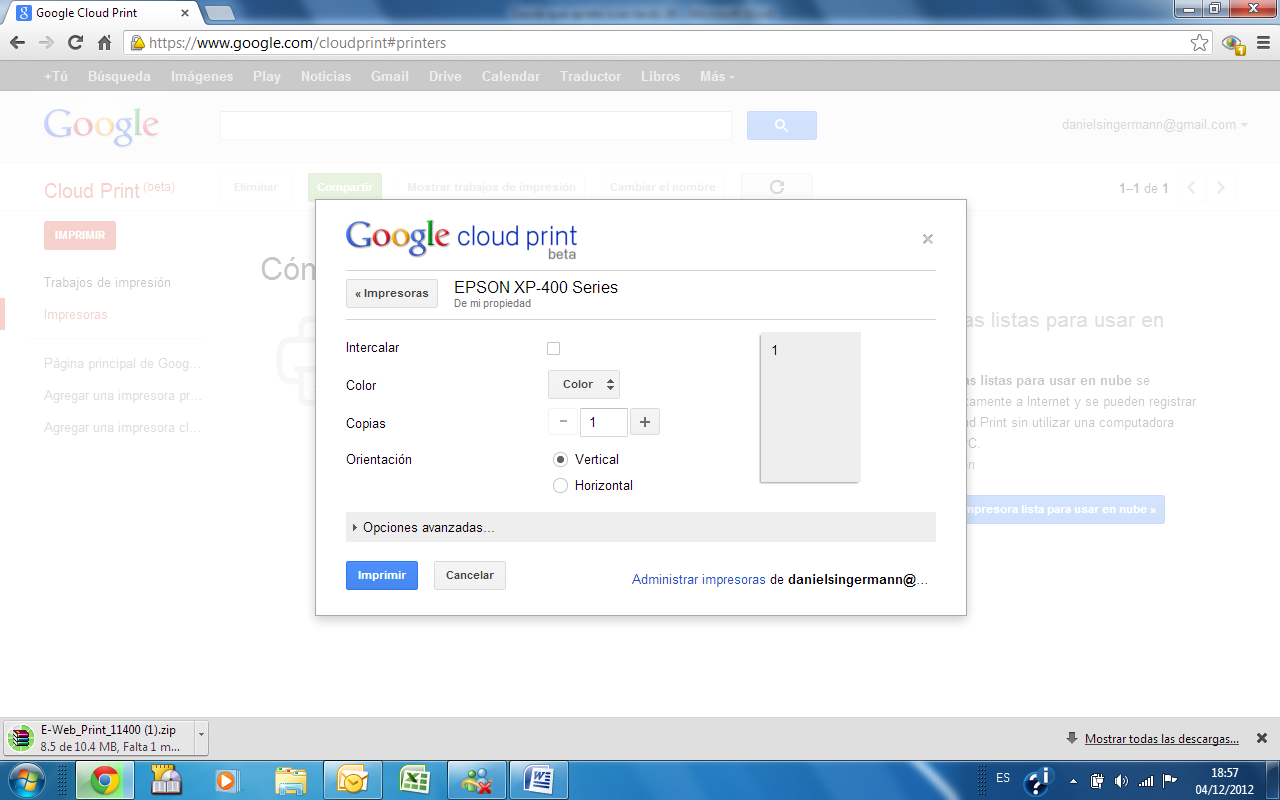Reload the page with the refresh icon
Screen dimensions: 1280x800
[75, 43]
